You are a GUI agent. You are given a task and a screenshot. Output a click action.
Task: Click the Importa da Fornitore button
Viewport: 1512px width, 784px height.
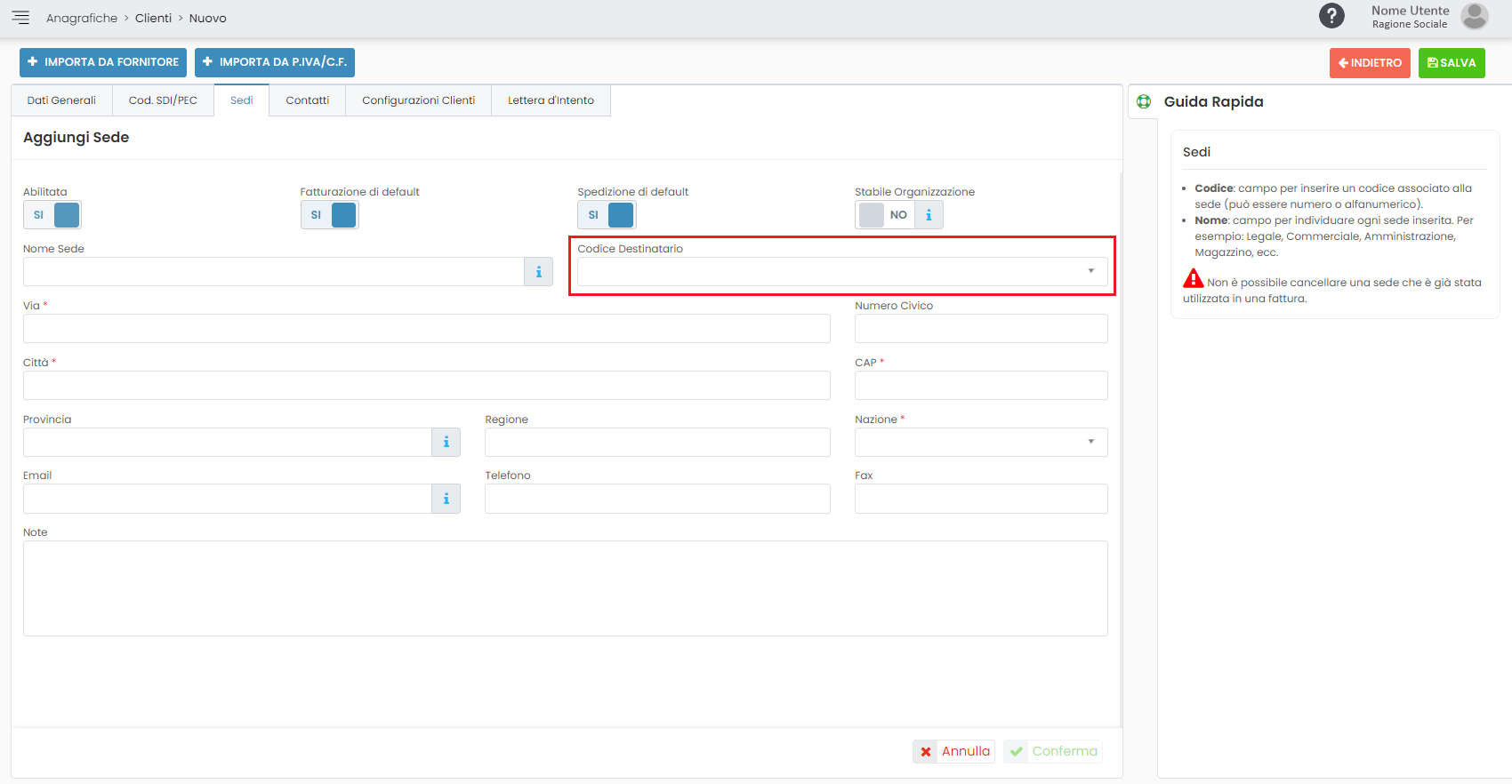click(x=103, y=62)
